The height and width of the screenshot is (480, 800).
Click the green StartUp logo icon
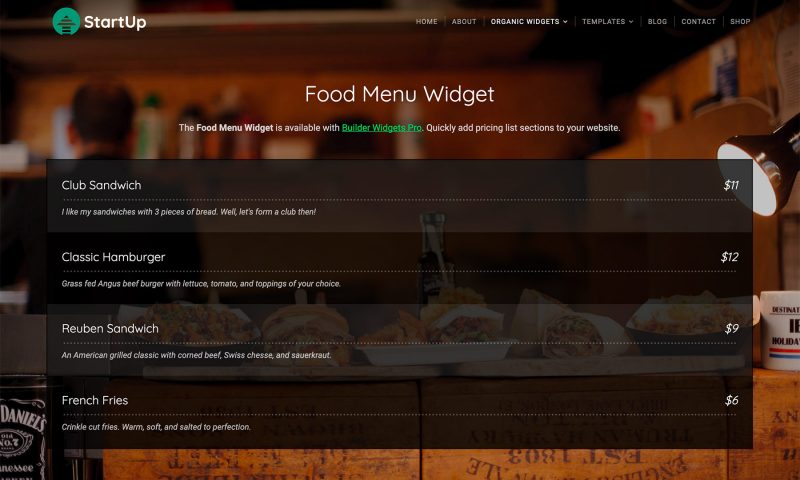click(66, 21)
